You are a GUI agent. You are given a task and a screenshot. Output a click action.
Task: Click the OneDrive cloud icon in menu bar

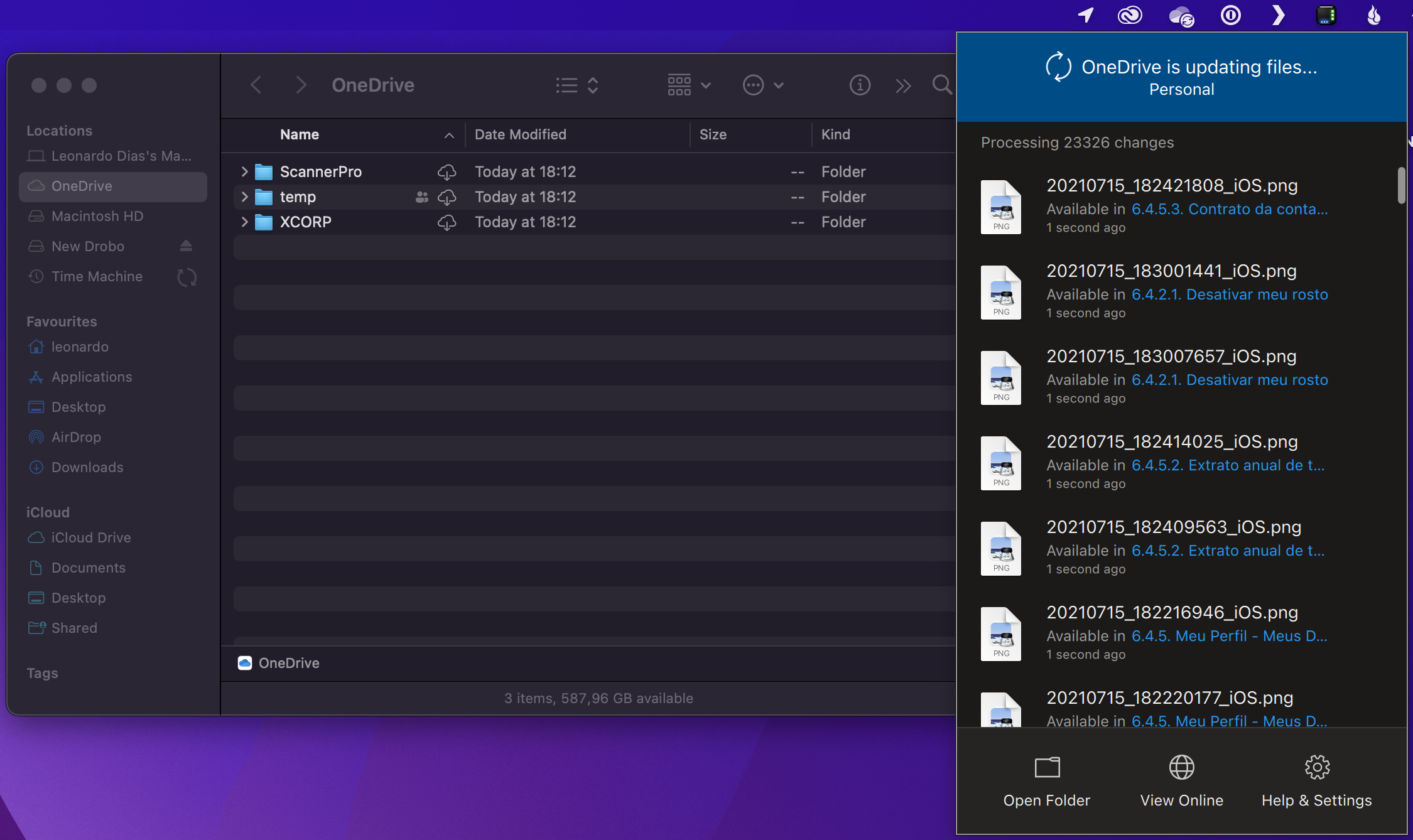pyautogui.click(x=1181, y=15)
